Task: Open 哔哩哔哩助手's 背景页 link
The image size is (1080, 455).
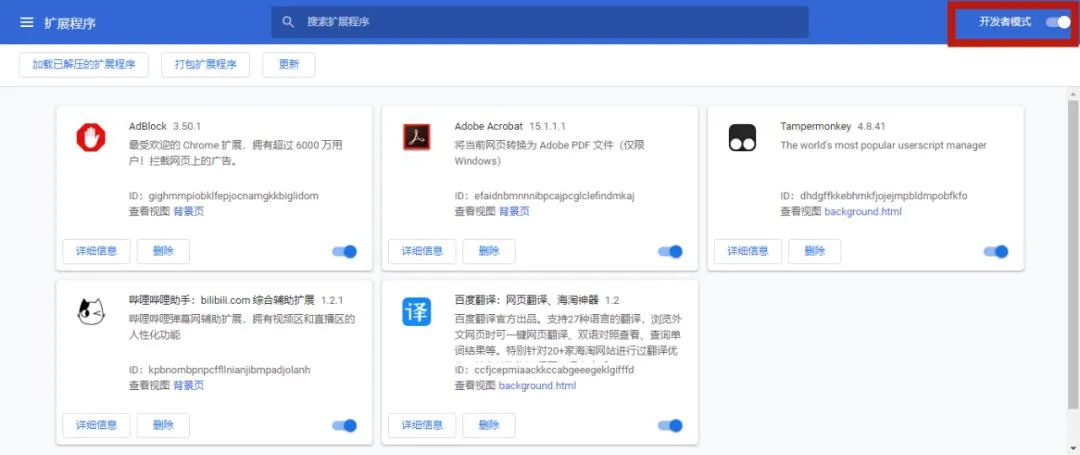Action: [x=189, y=385]
